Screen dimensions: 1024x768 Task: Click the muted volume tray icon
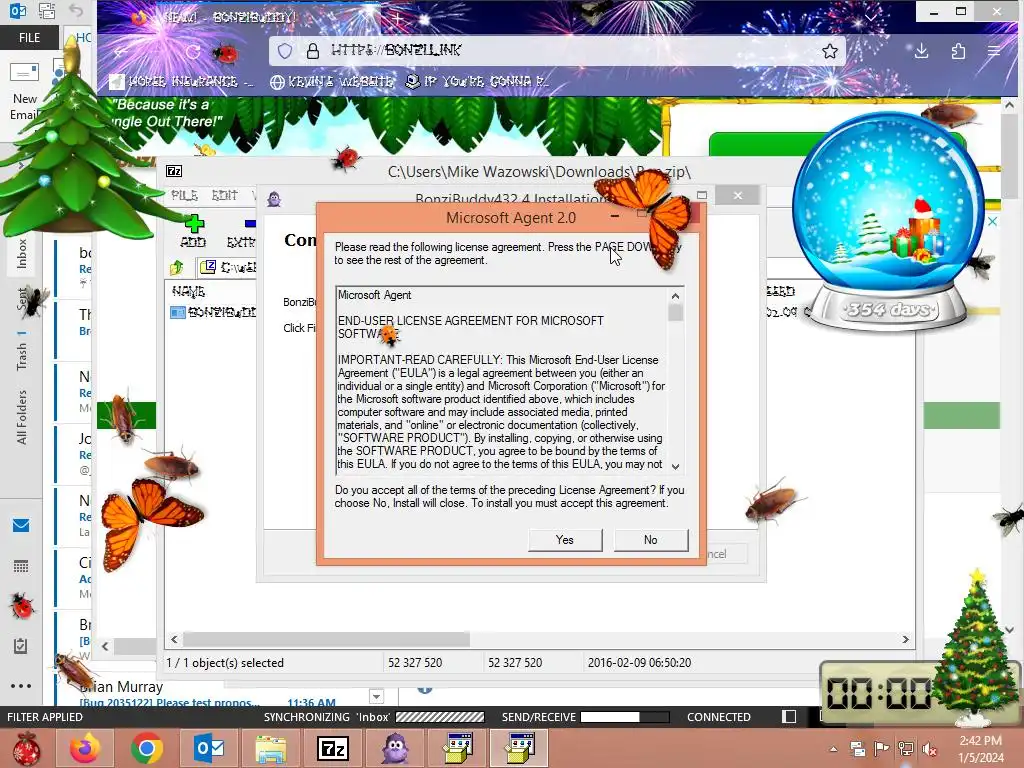929,749
